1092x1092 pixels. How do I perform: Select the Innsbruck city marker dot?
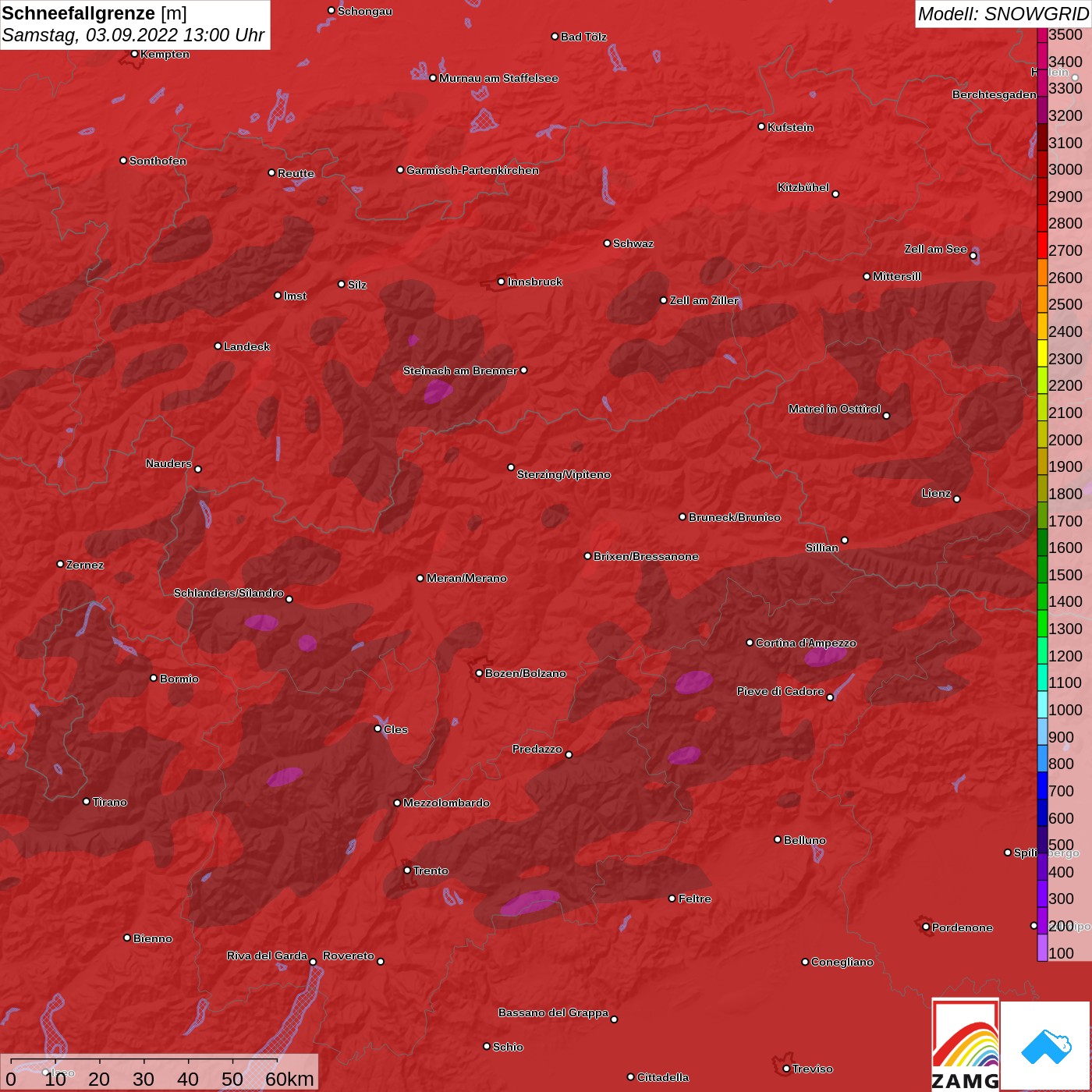[x=502, y=282]
